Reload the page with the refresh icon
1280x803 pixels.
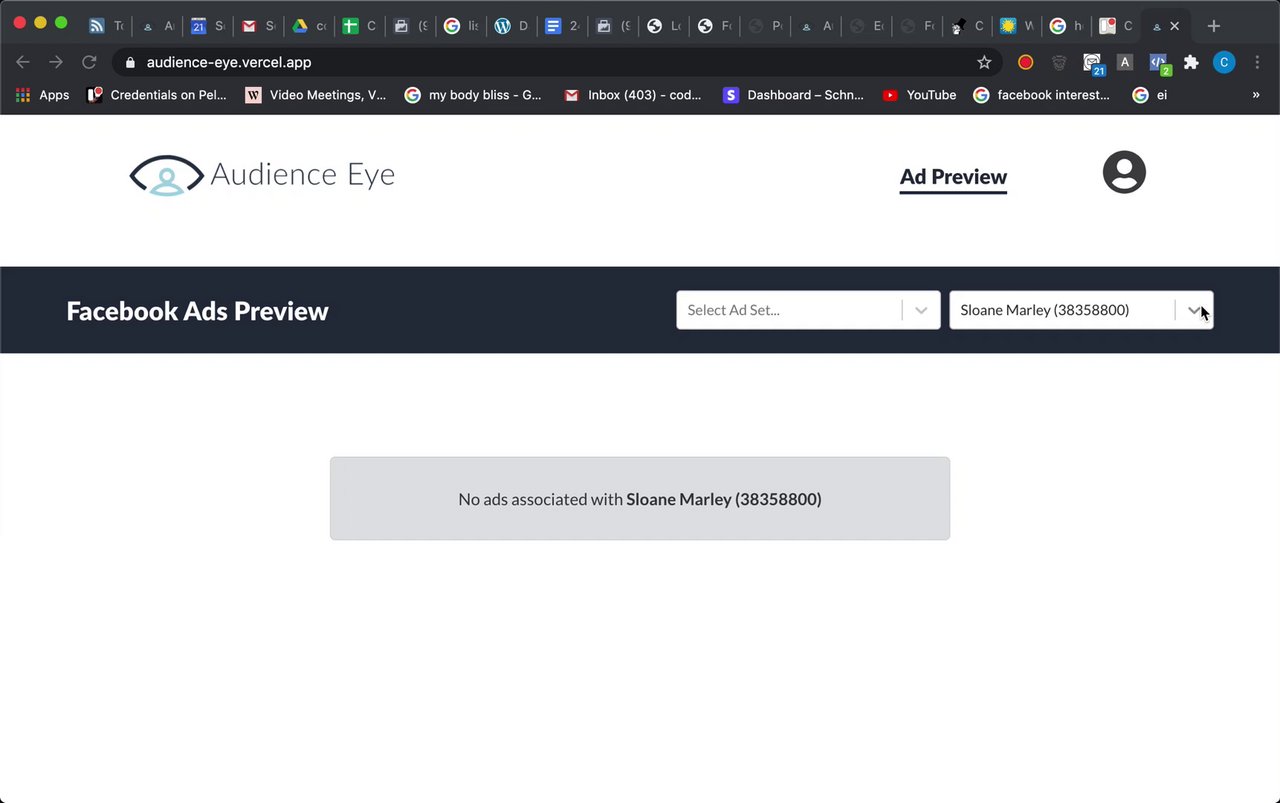coord(89,62)
